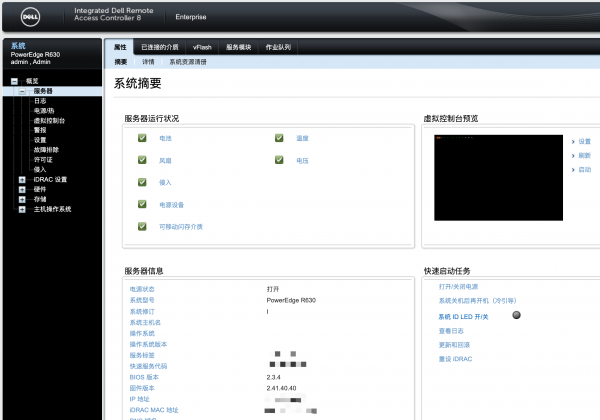
Task: Click the BIOS 版本 info label
Action: pyautogui.click(x=144, y=377)
